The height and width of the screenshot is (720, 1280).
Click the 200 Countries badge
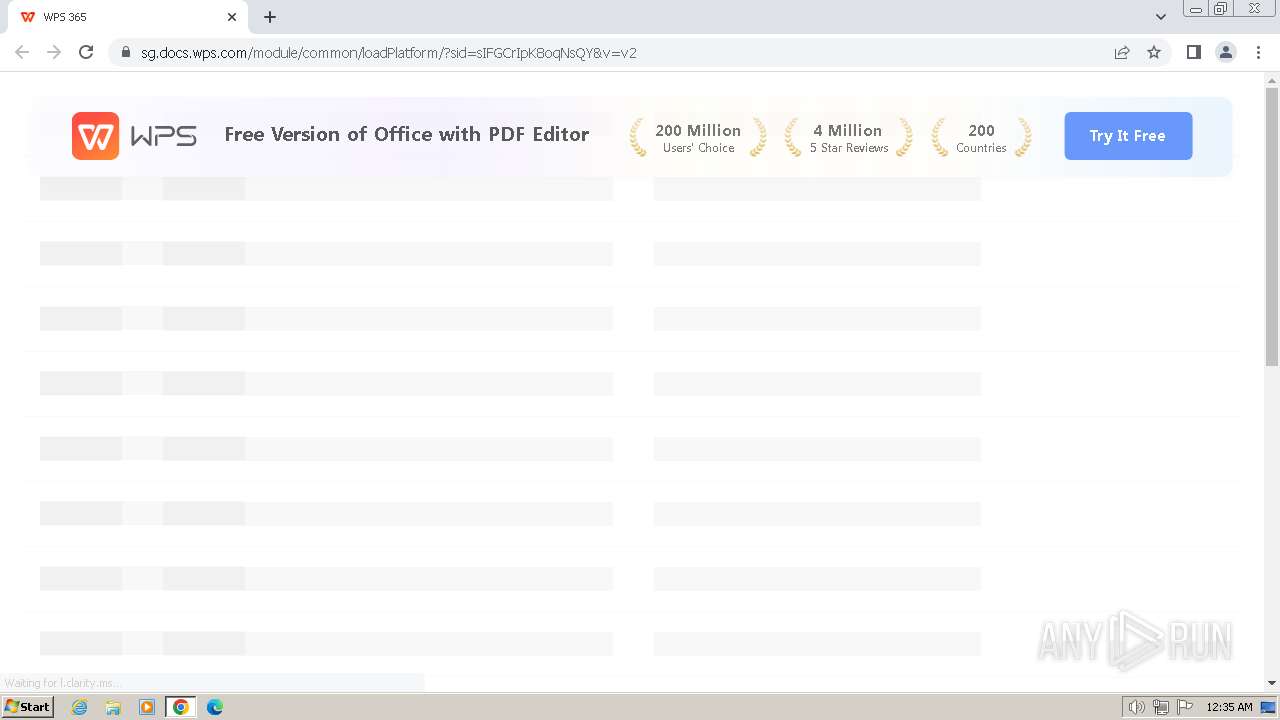point(981,138)
